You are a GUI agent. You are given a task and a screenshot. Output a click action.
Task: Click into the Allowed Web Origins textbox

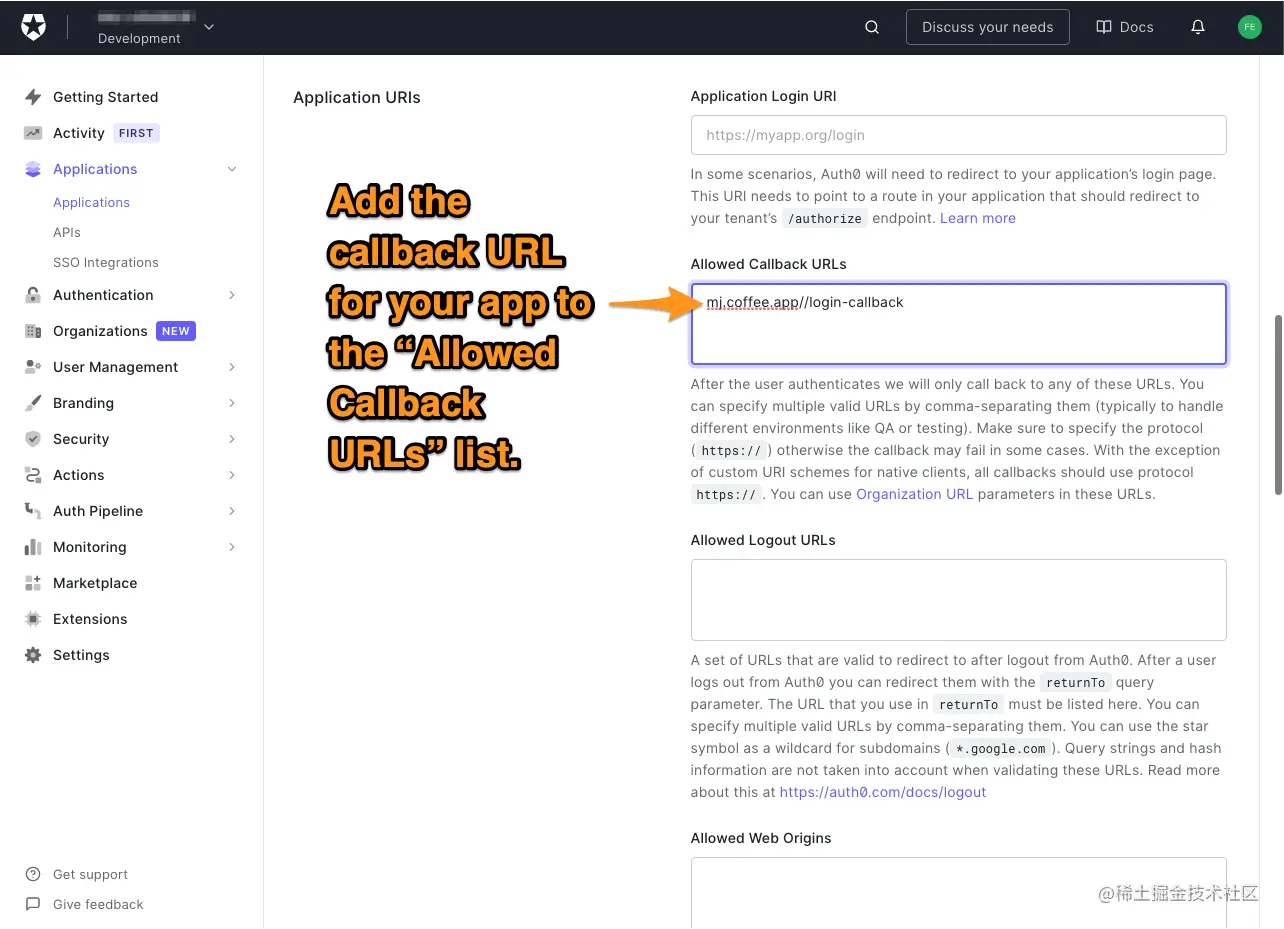pos(958,893)
